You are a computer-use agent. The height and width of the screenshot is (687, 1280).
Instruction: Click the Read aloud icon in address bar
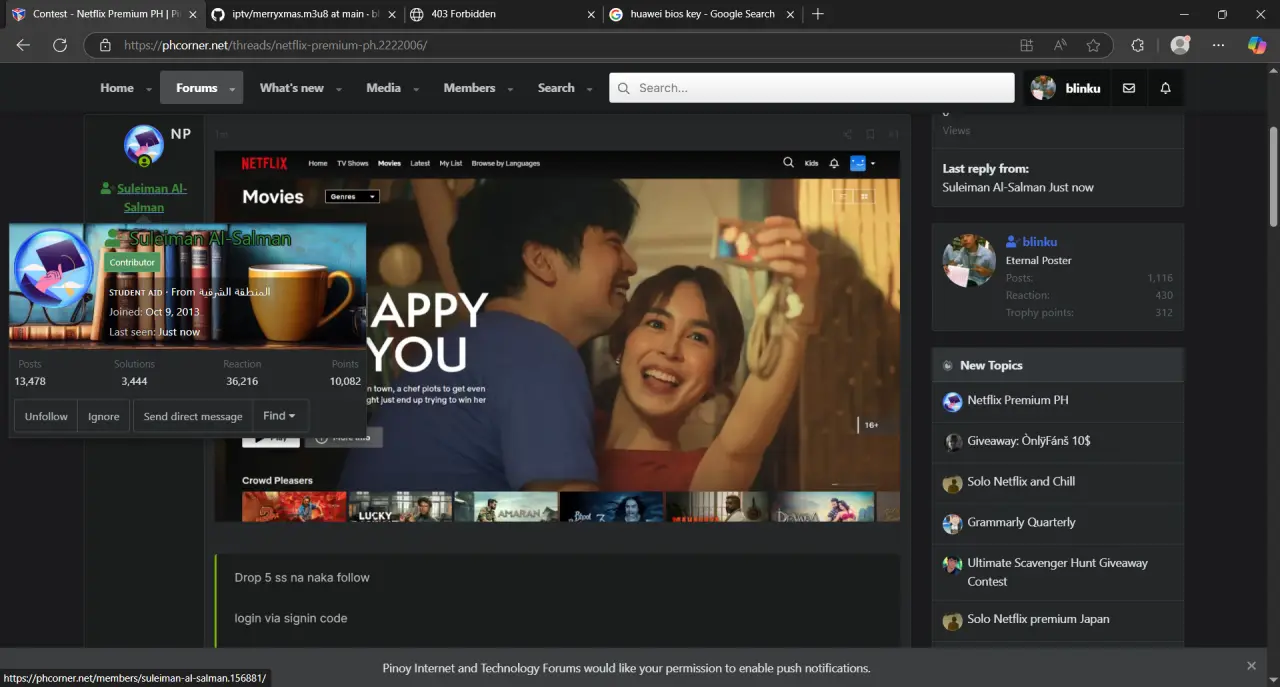coord(1060,45)
